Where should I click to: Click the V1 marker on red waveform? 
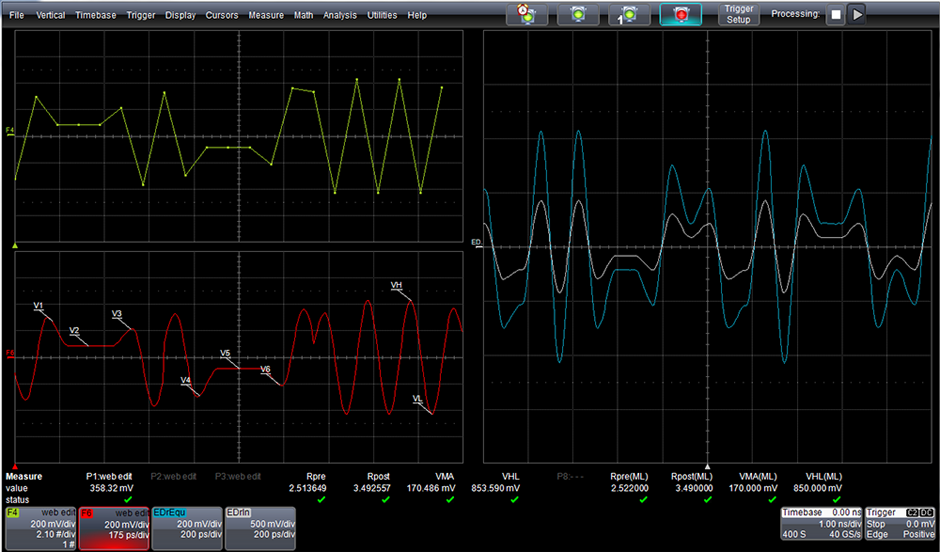pos(39,305)
